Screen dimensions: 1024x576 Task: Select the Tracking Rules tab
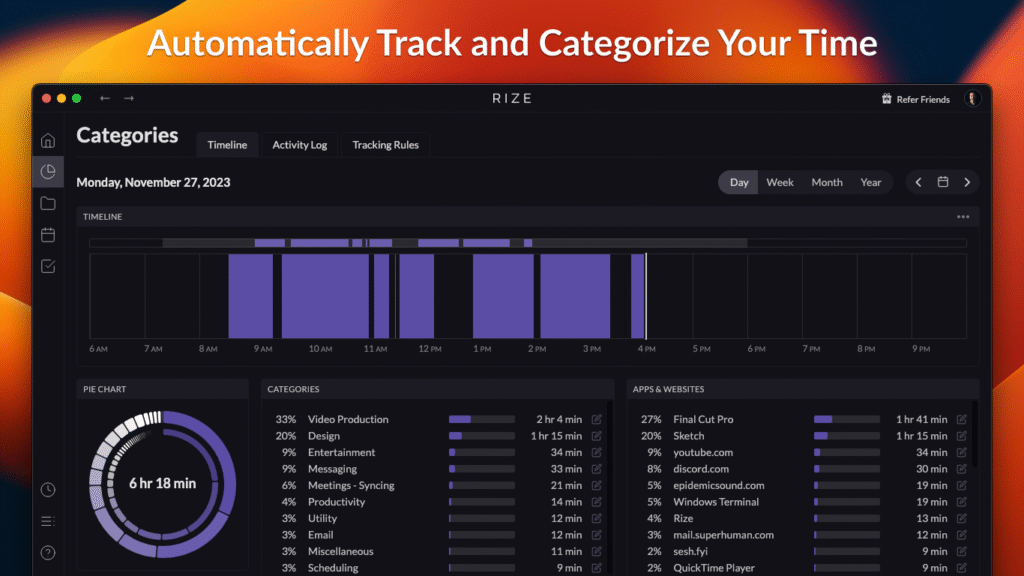(x=385, y=145)
